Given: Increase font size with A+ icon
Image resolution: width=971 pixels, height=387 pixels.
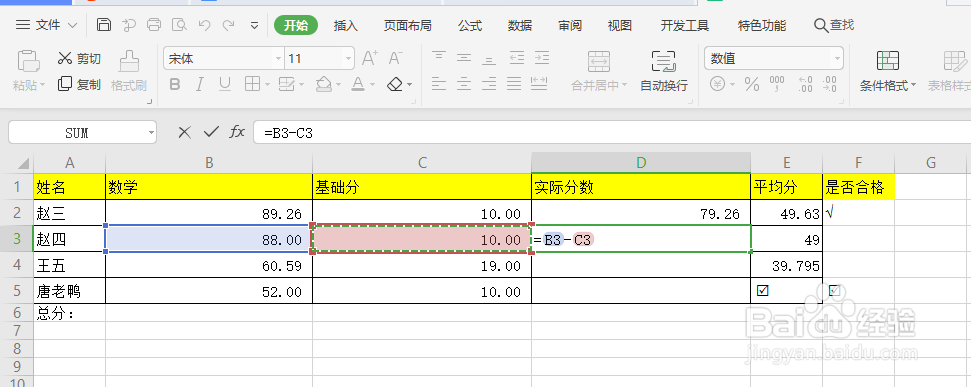Looking at the screenshot, I should (x=370, y=59).
